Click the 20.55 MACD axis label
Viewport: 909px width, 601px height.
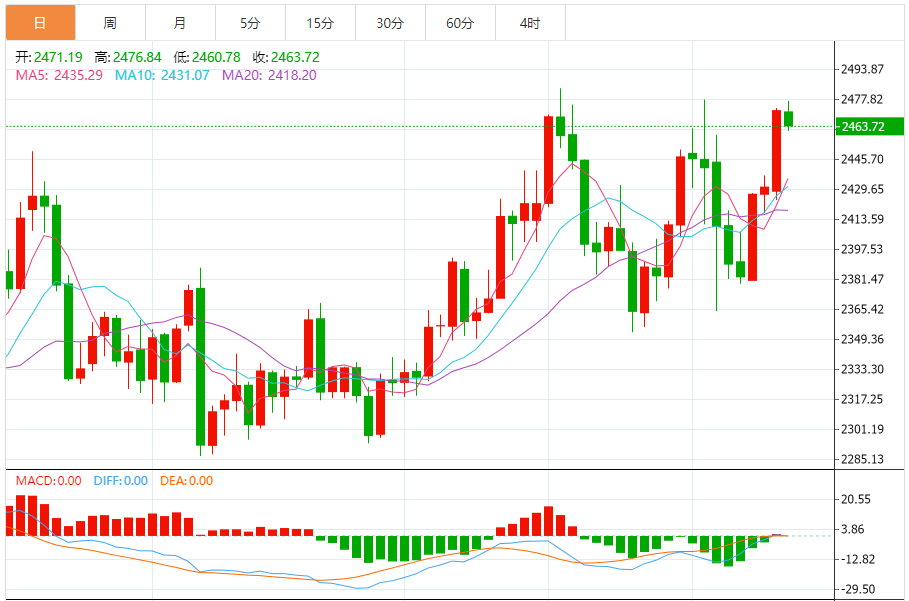[x=856, y=500]
